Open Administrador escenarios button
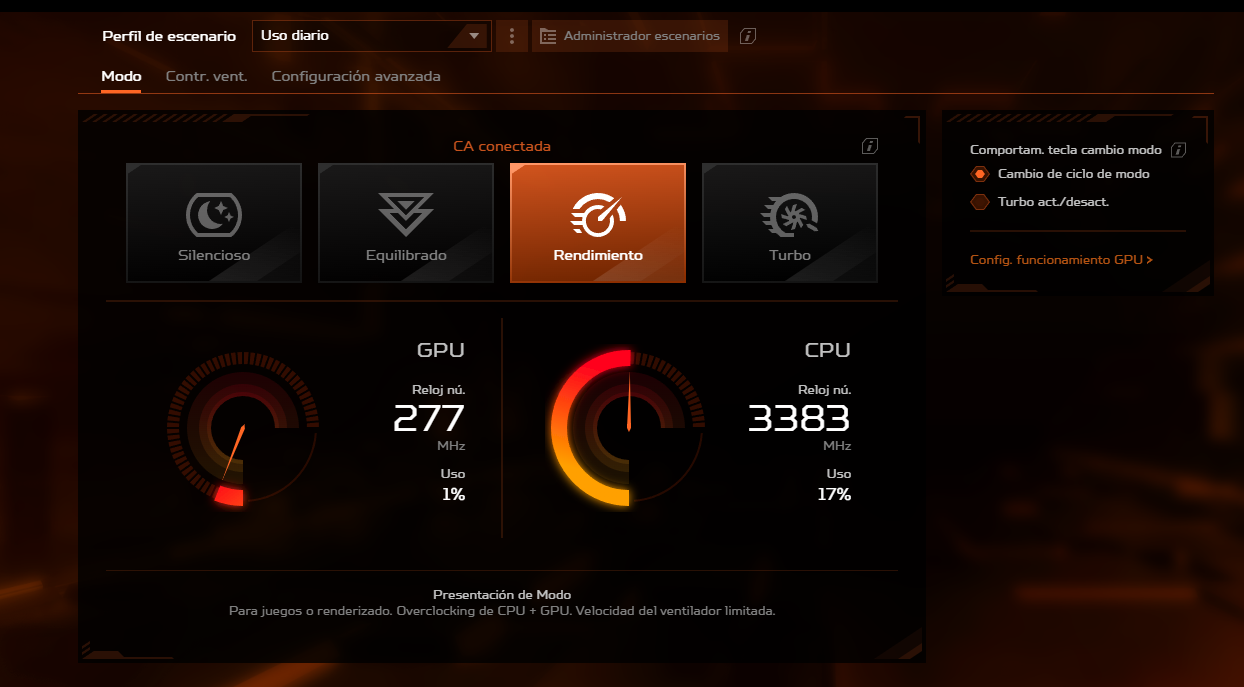Viewport: 1244px width, 687px height. (630, 36)
